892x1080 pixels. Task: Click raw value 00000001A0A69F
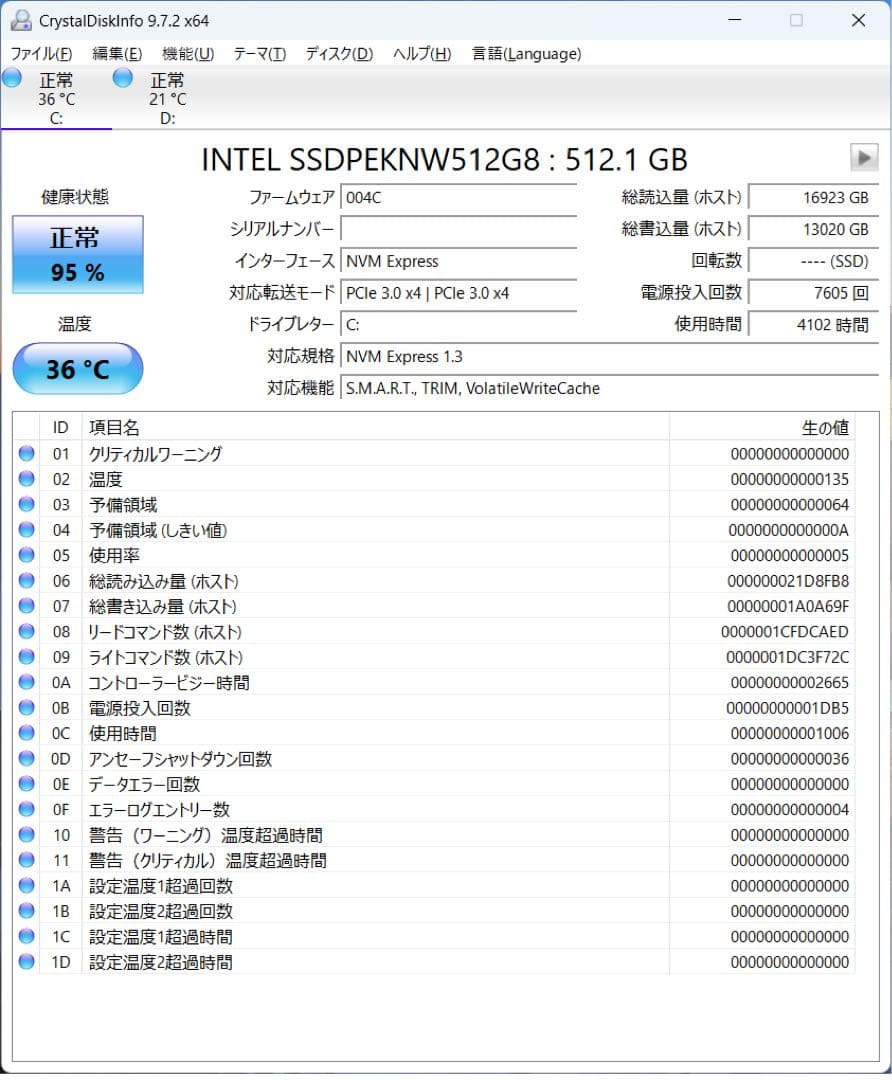tap(788, 606)
